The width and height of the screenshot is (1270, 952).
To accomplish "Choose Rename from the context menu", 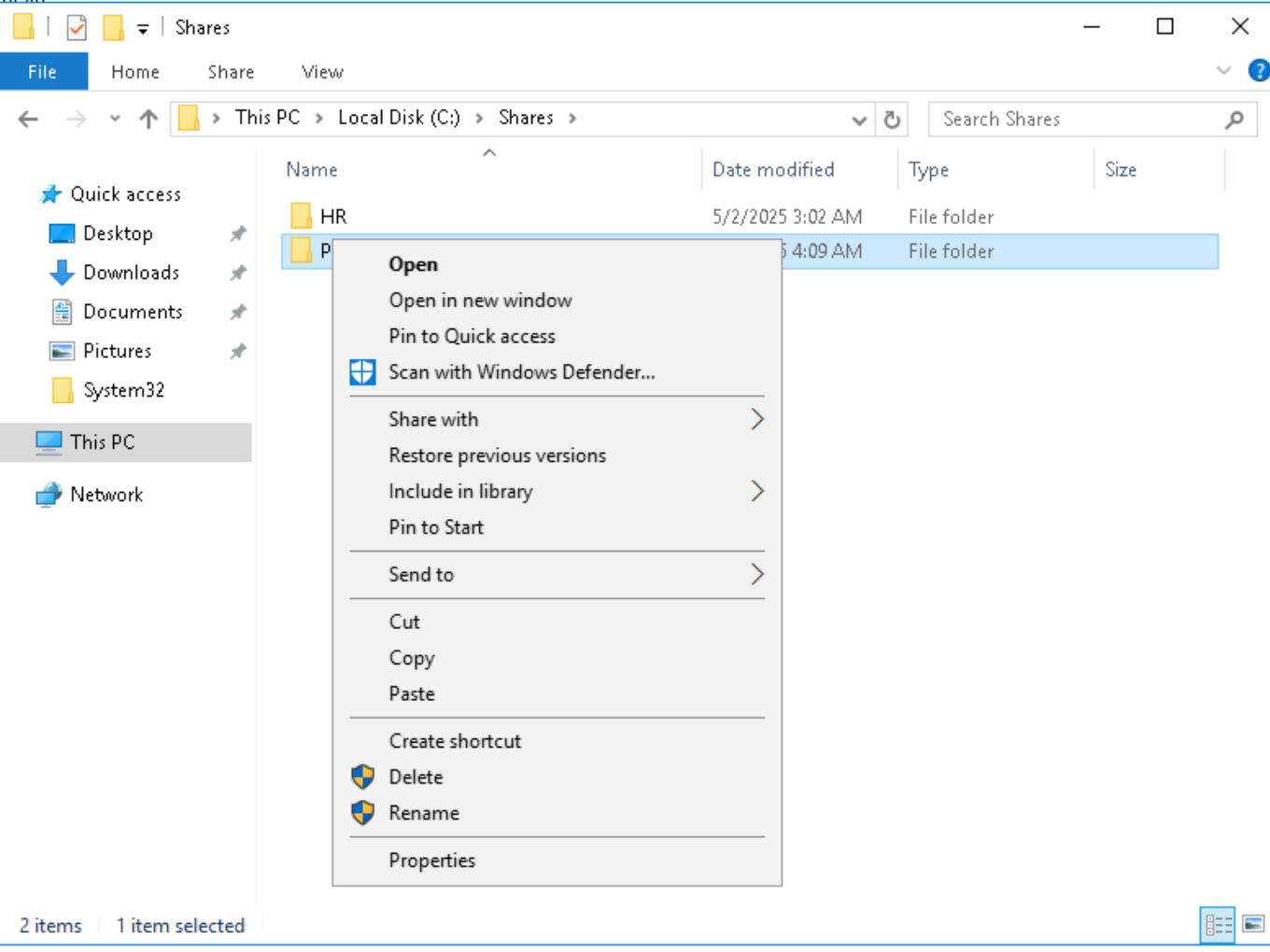I will point(557,813).
